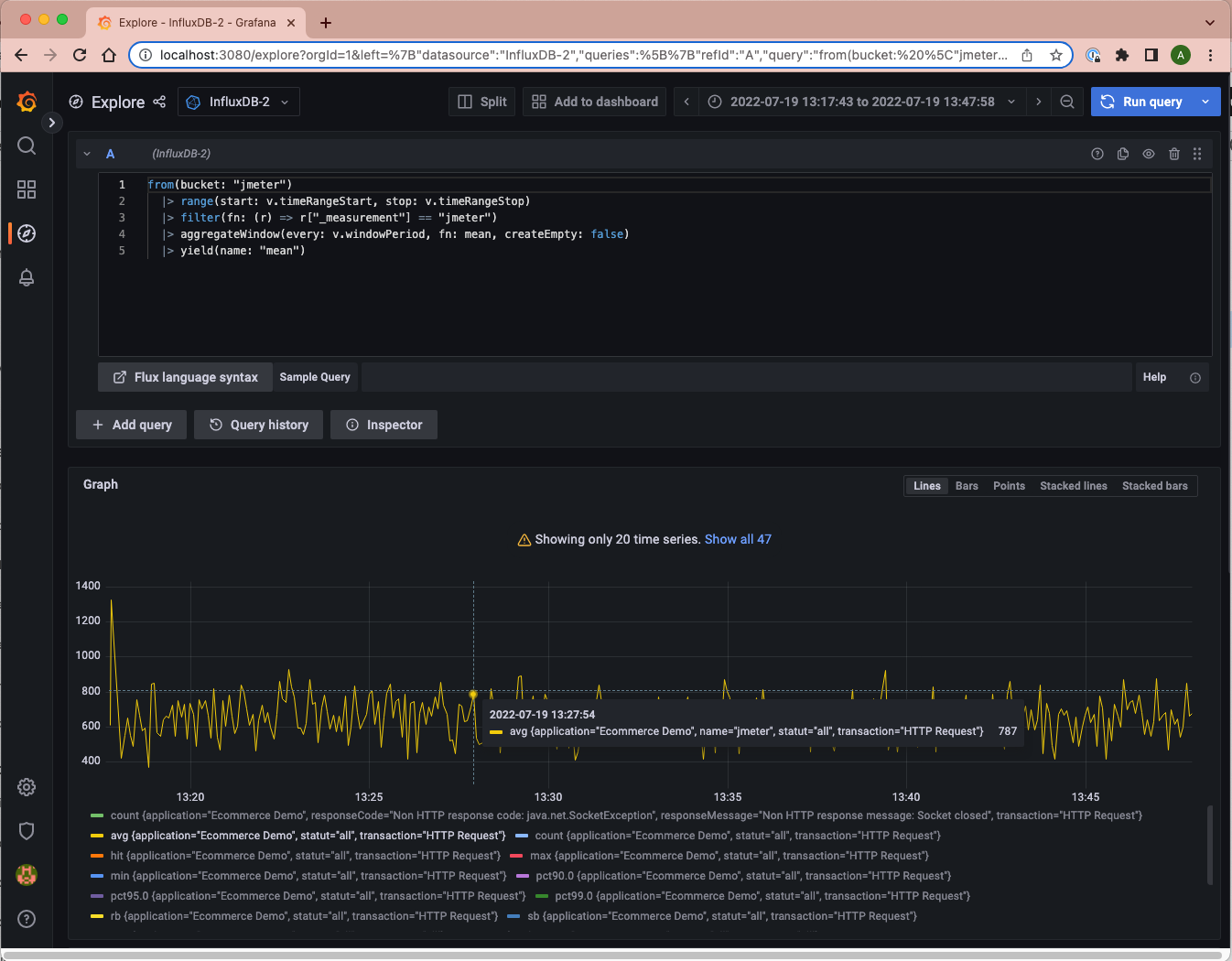Shift the time range forward
Viewport: 1232px width, 961px height.
pyautogui.click(x=1038, y=102)
